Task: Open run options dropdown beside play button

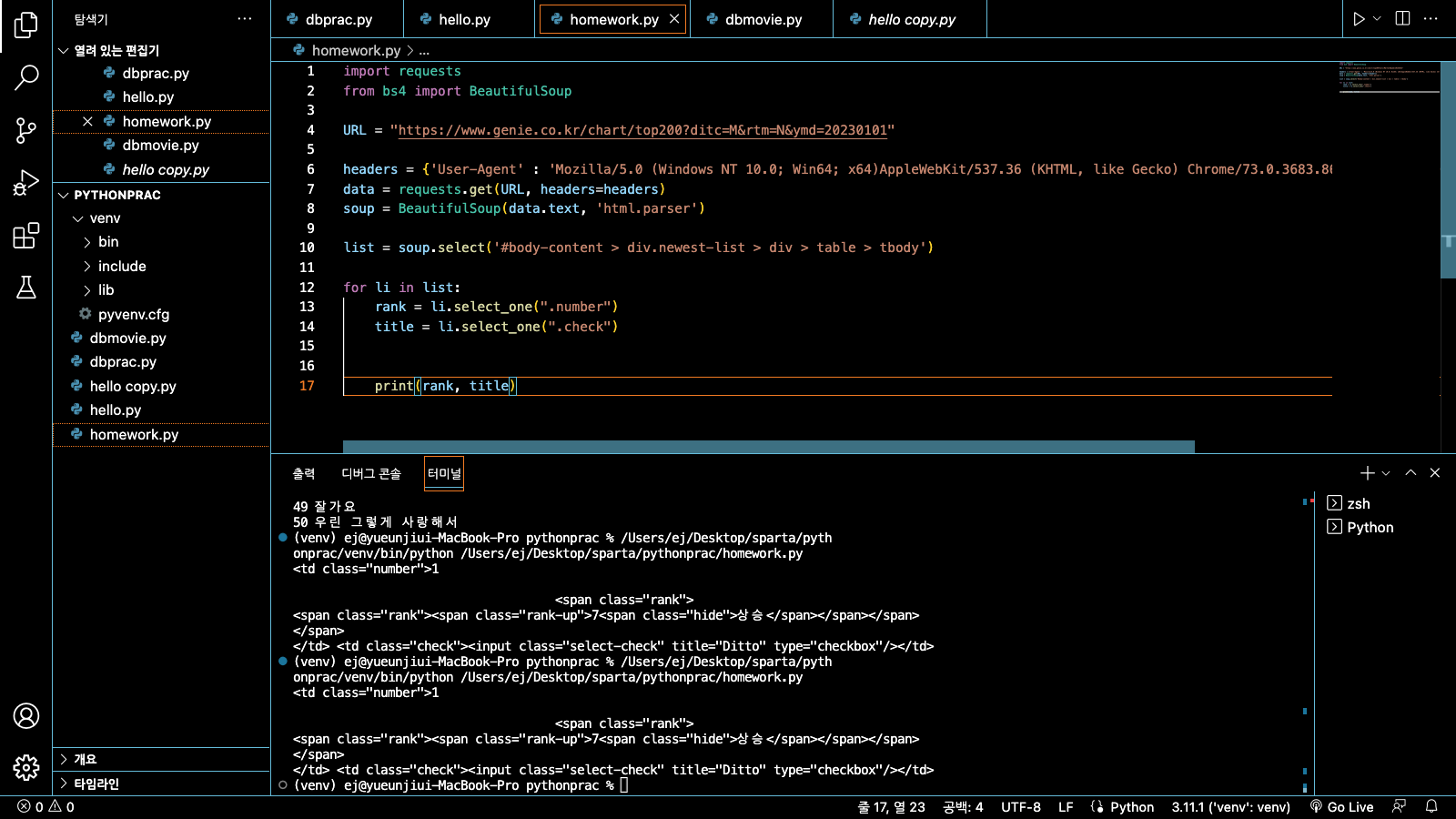Action: 1377,19
